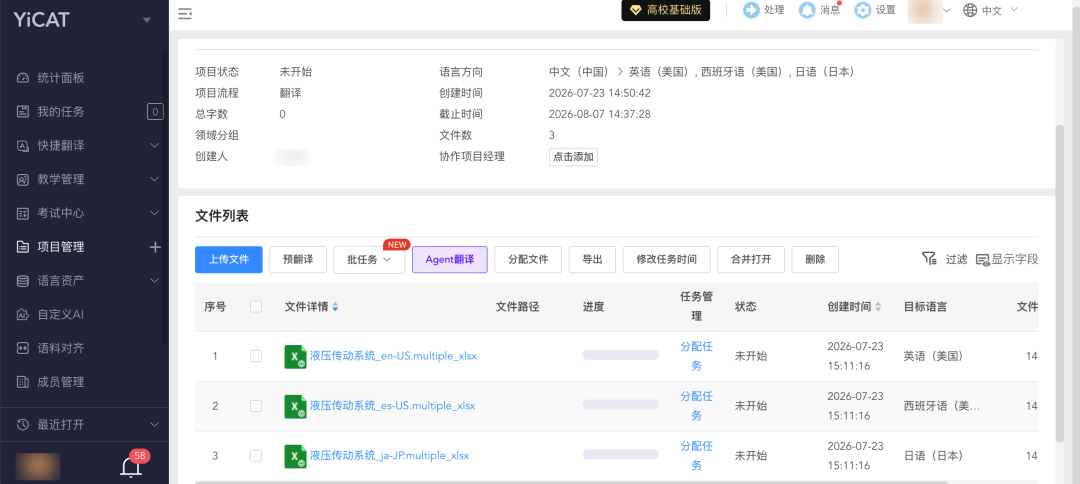Open the 统计面板 dashboard icon
Screen dimensions: 1080x484
tap(23, 78)
